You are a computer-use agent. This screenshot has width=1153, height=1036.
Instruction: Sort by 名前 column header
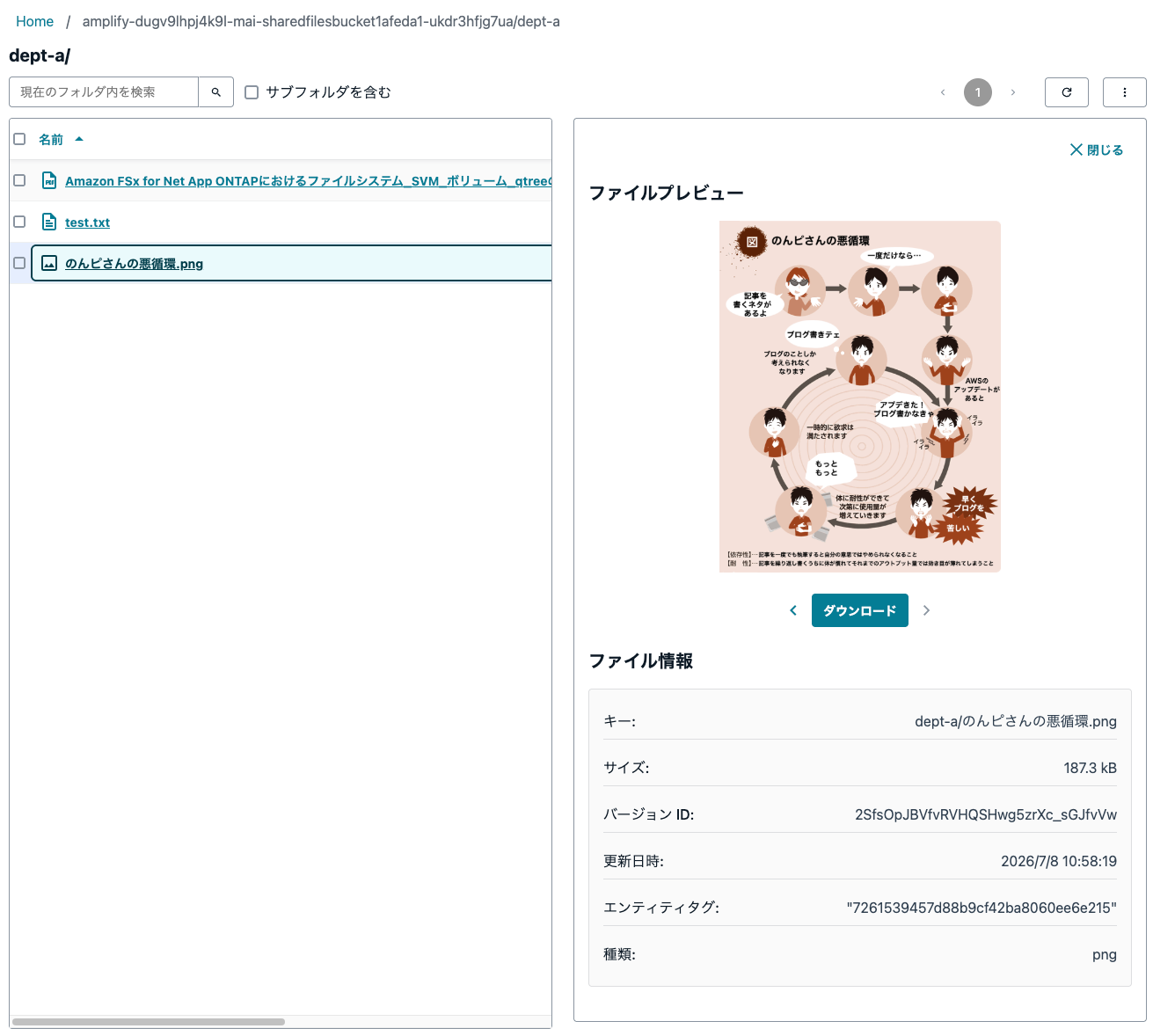tap(51, 140)
